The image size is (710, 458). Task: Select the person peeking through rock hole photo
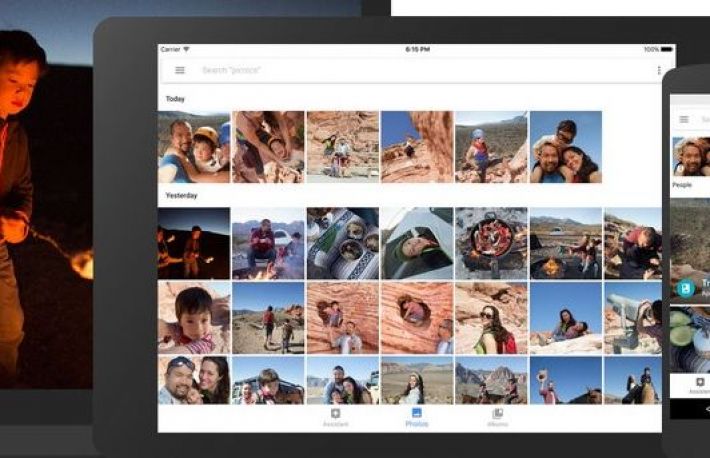coord(416,317)
